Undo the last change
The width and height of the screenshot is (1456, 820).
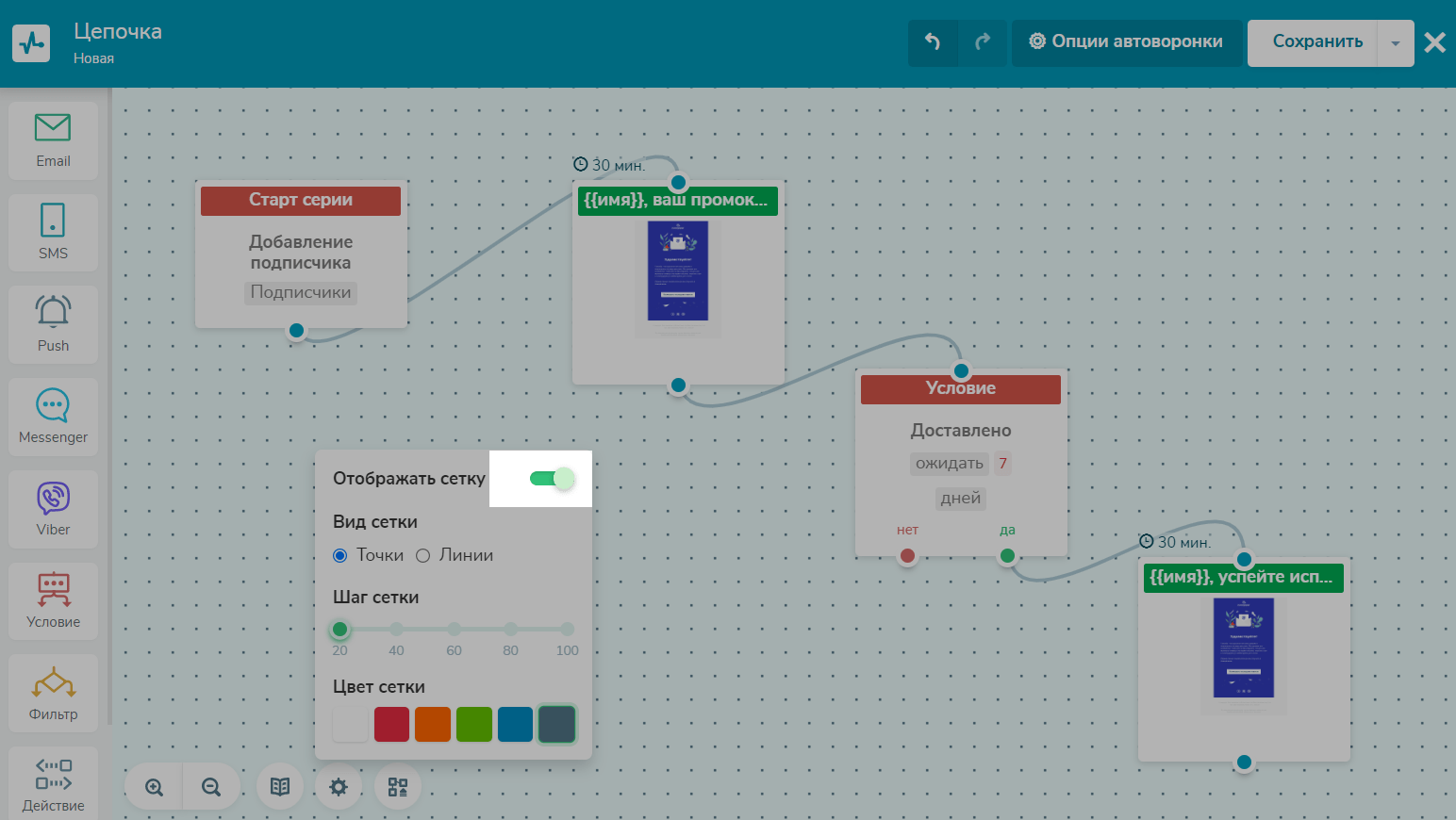pyautogui.click(x=933, y=41)
